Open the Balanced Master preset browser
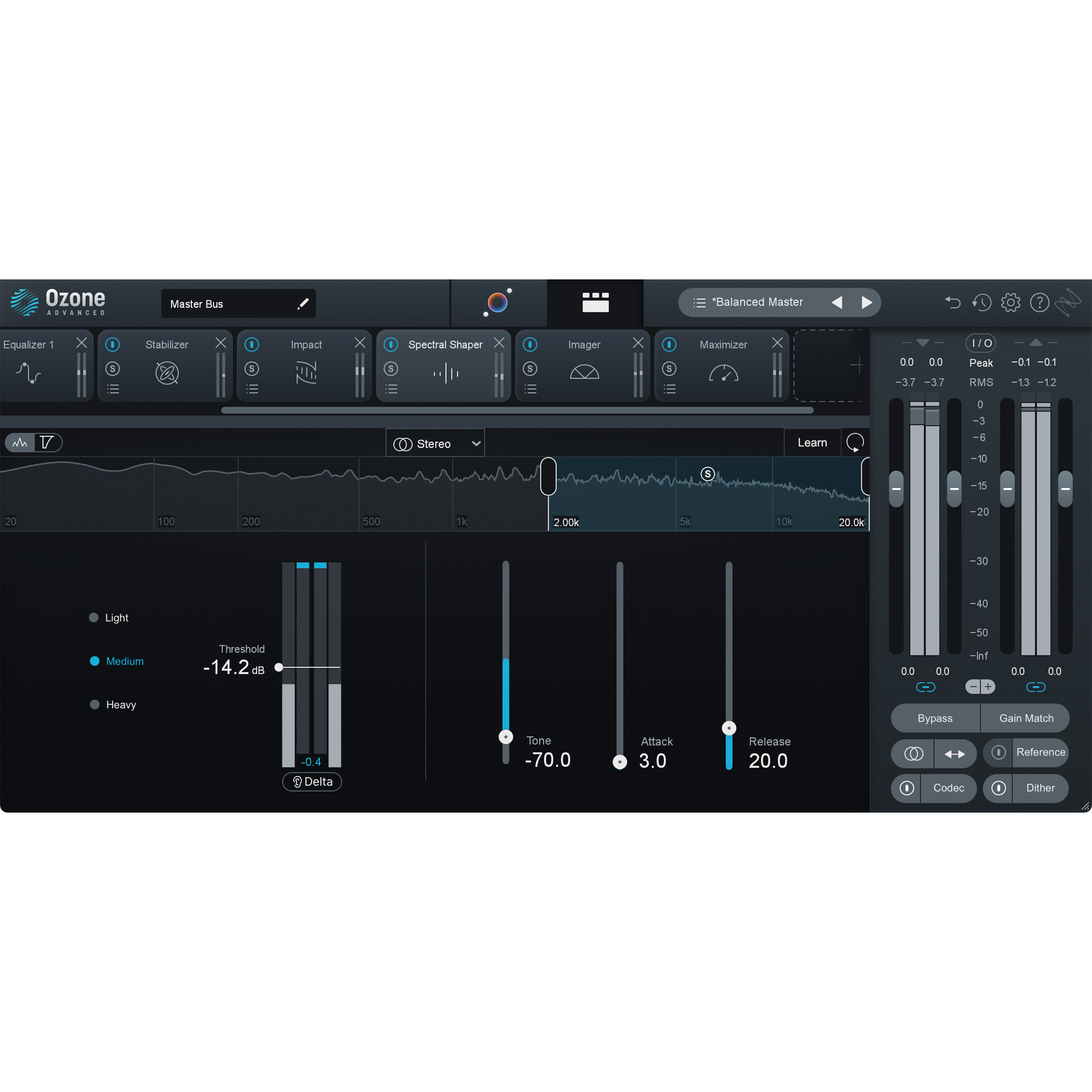The width and height of the screenshot is (1092, 1092). 757,302
